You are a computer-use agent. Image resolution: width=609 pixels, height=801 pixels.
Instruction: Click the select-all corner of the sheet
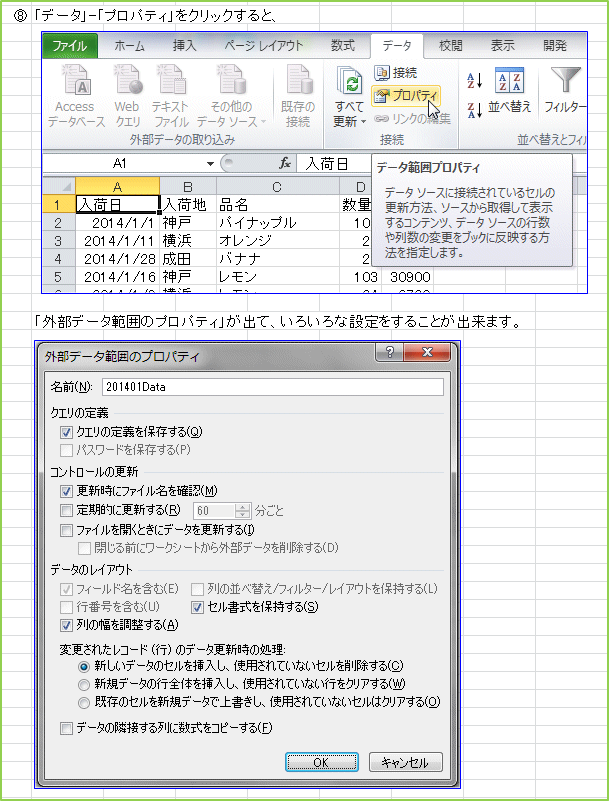coord(58,186)
